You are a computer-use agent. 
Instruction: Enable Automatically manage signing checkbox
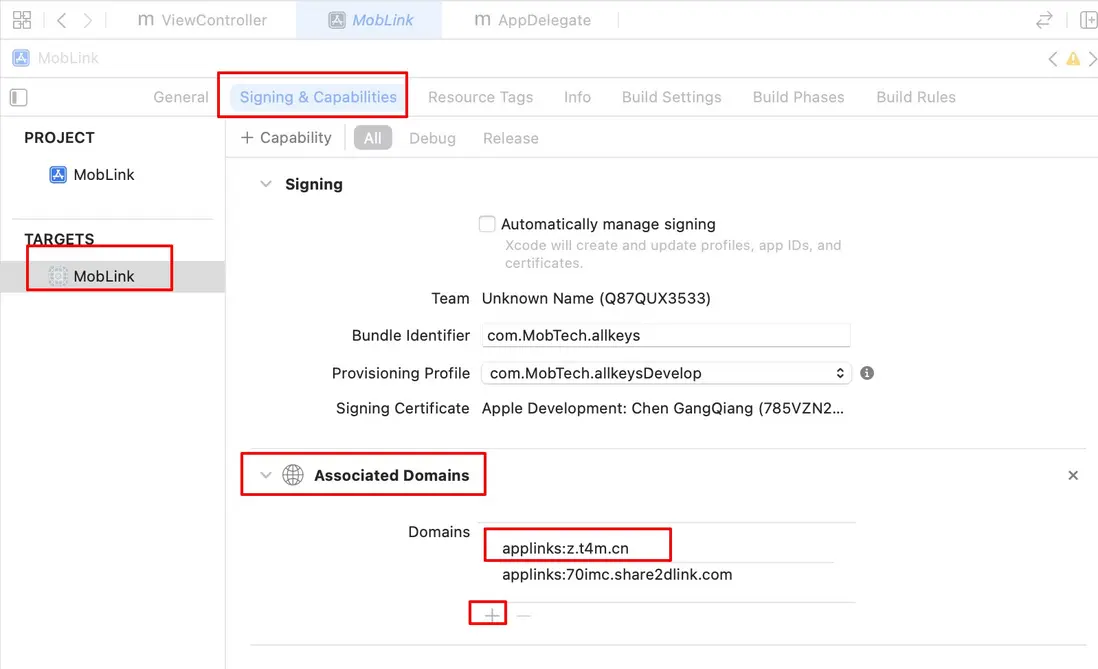click(487, 224)
